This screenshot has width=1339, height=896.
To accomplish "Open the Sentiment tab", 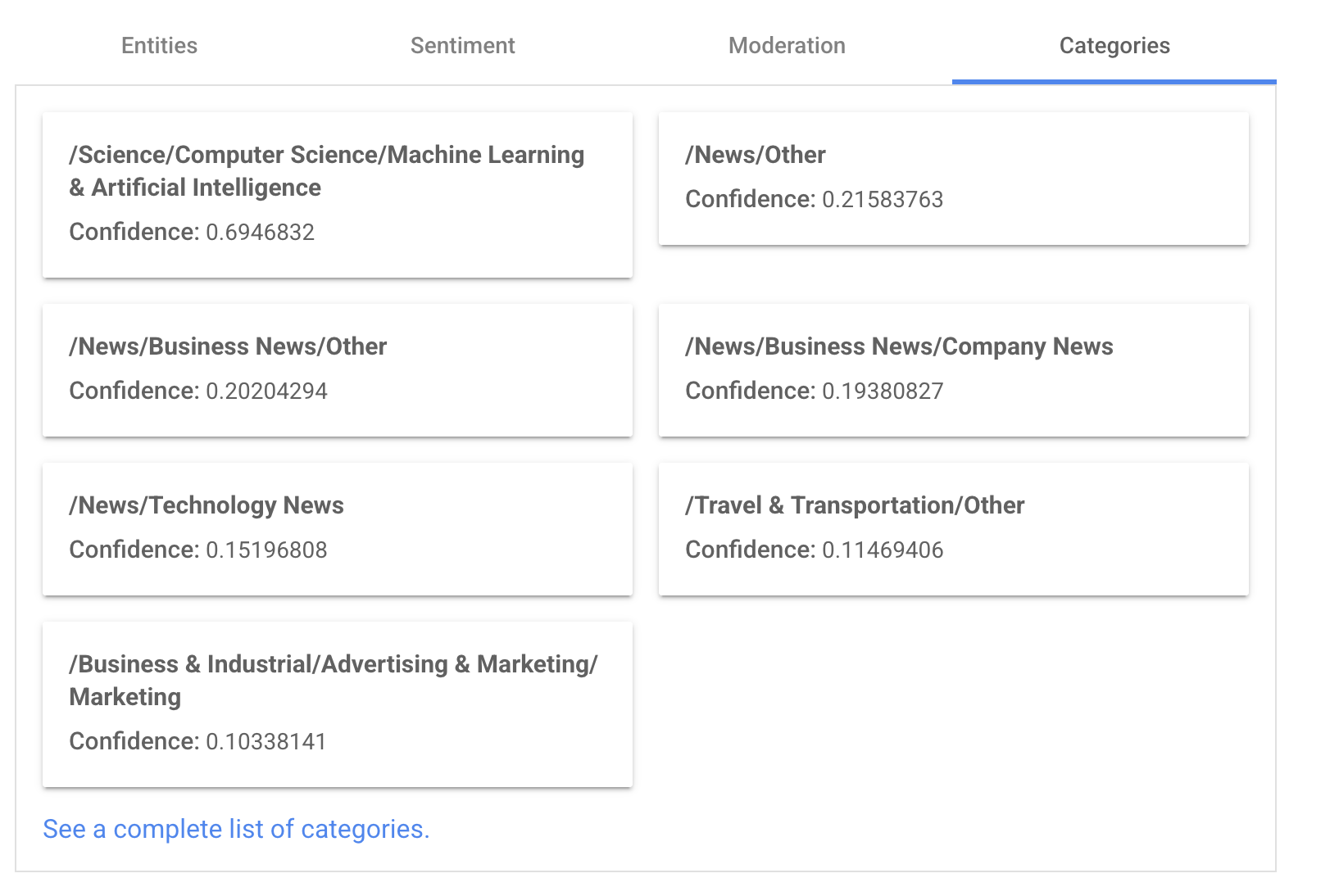I will [x=462, y=46].
